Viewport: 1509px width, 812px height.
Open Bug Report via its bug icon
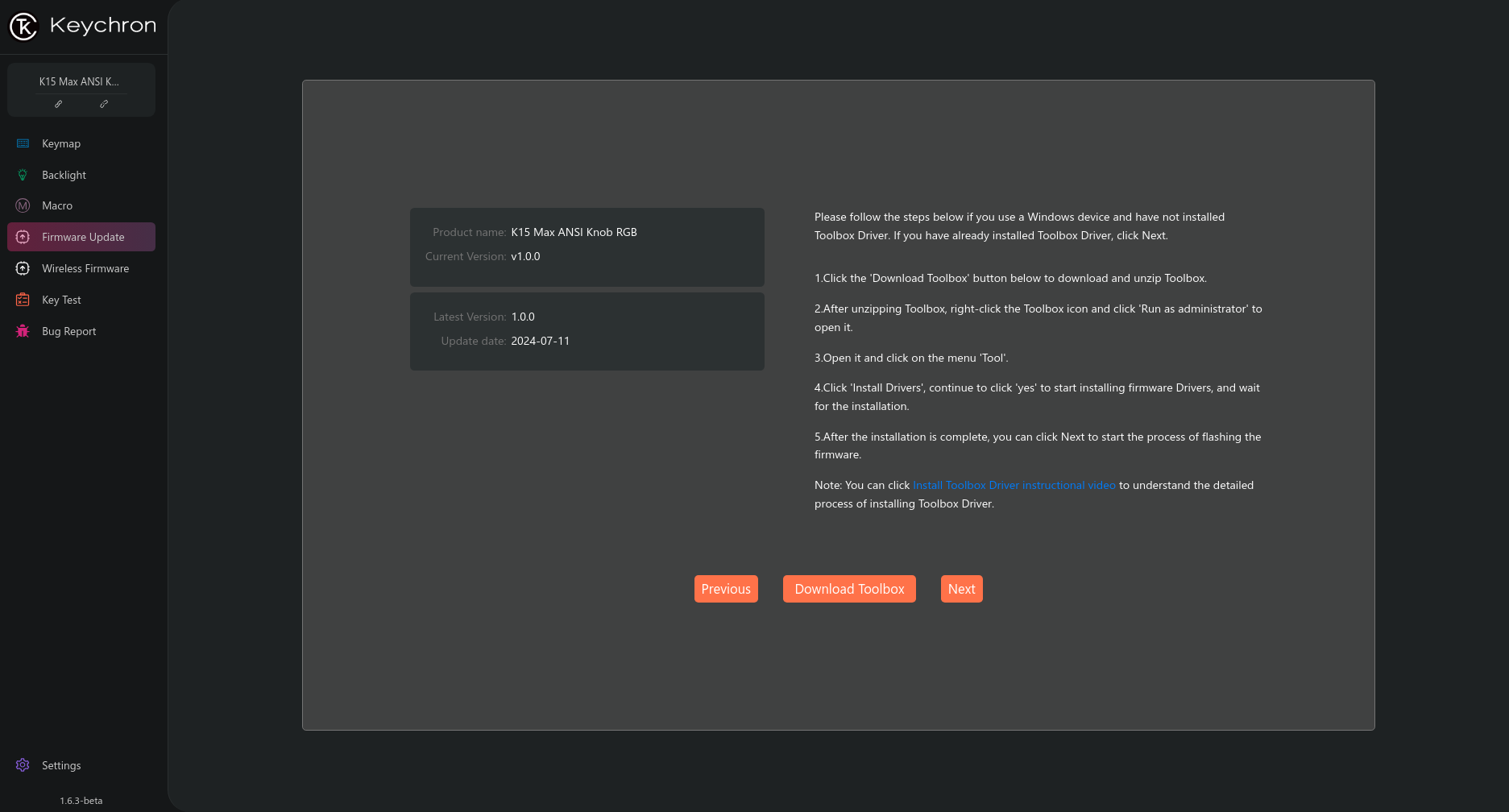[x=23, y=331]
